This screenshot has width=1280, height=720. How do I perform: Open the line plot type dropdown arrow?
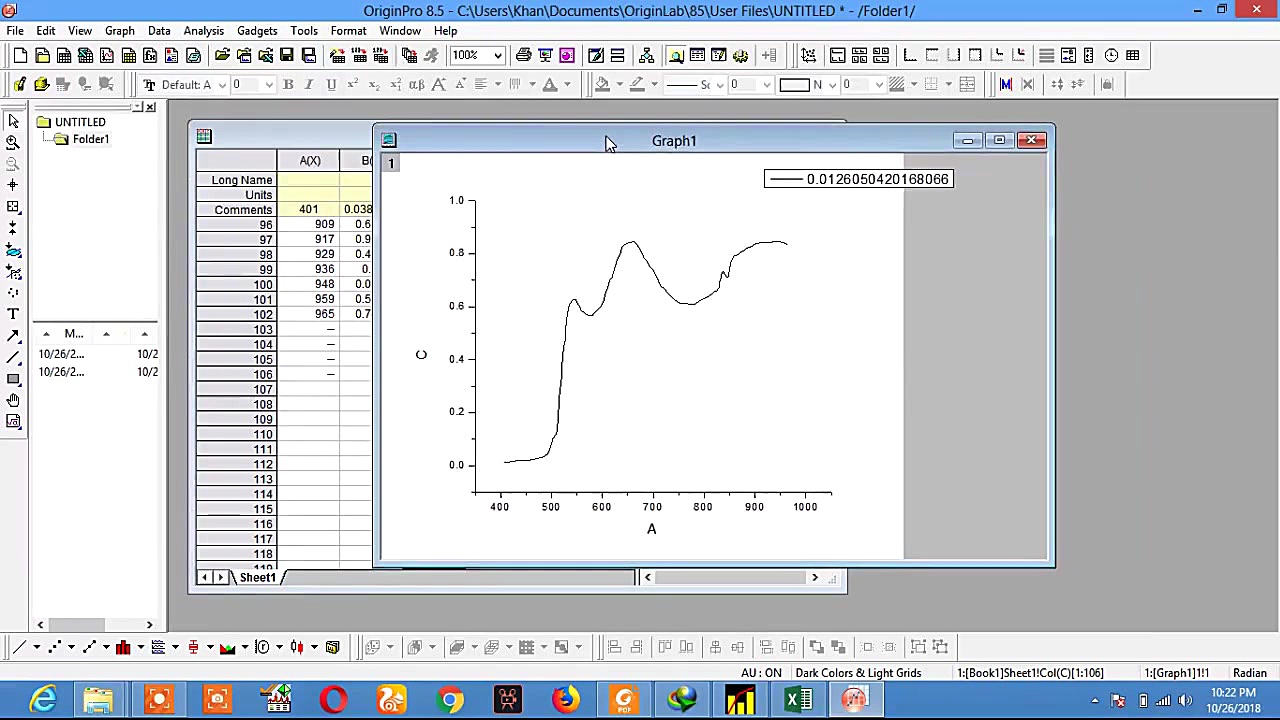point(36,647)
